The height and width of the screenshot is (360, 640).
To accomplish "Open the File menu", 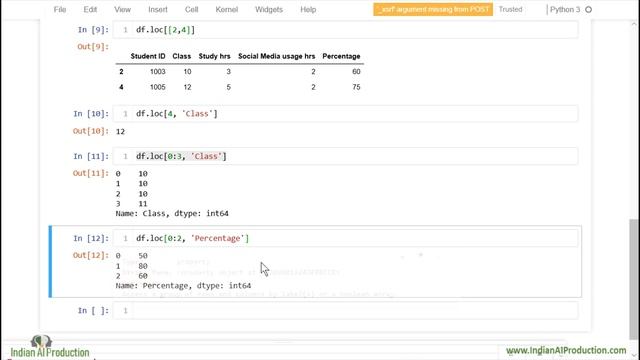I will [60, 9].
